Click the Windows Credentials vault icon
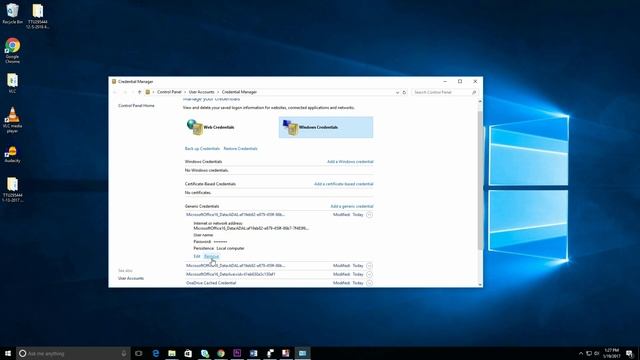 point(290,127)
